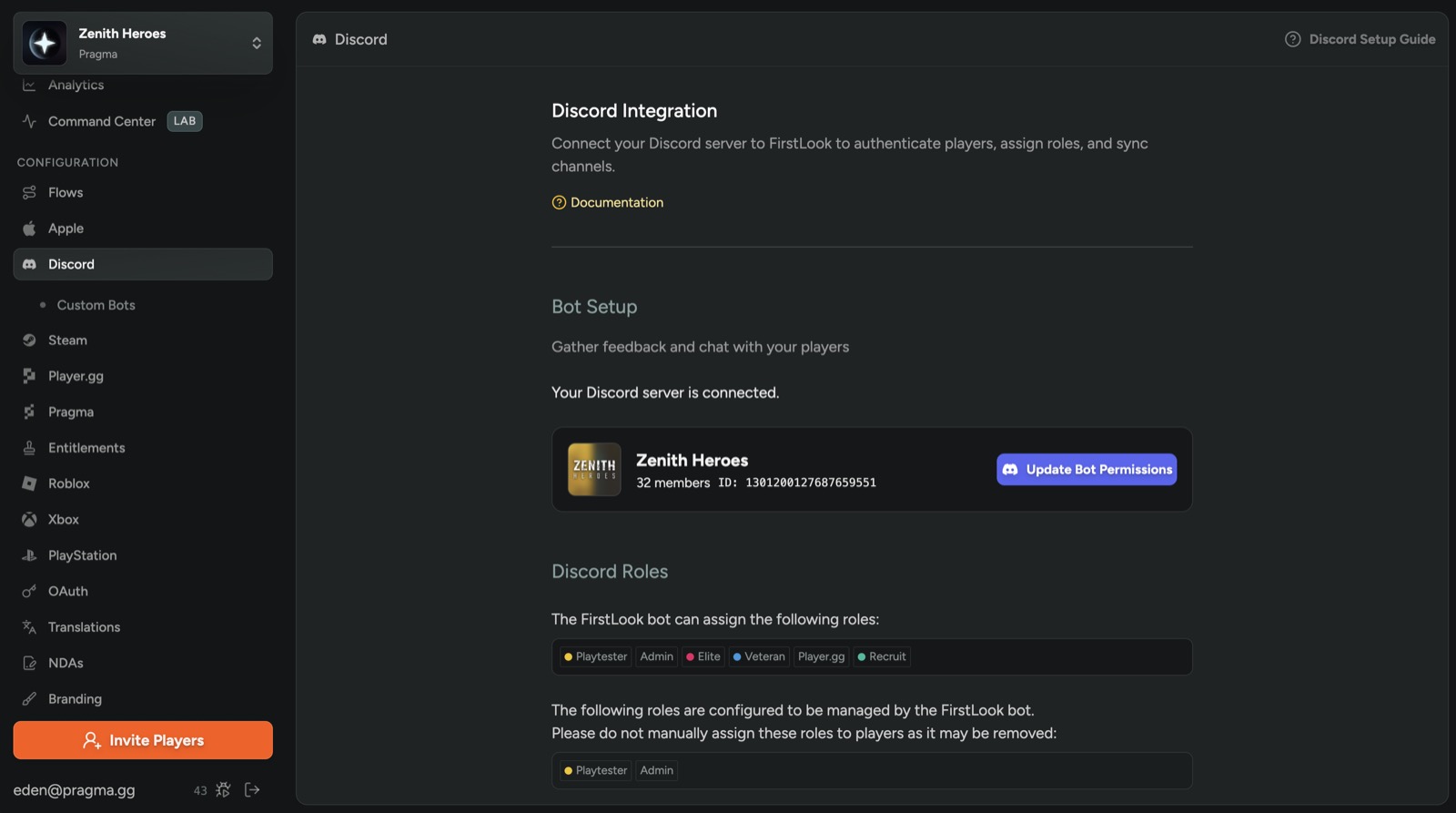
Task: Click the Roblox icon in sidebar
Action: click(x=29, y=483)
